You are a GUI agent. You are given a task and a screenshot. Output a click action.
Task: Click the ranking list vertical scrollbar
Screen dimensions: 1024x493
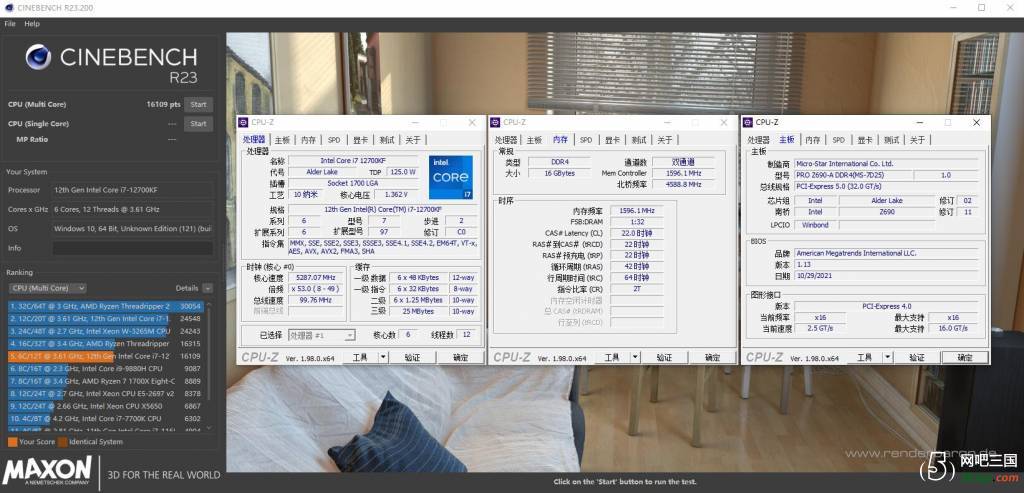209,353
